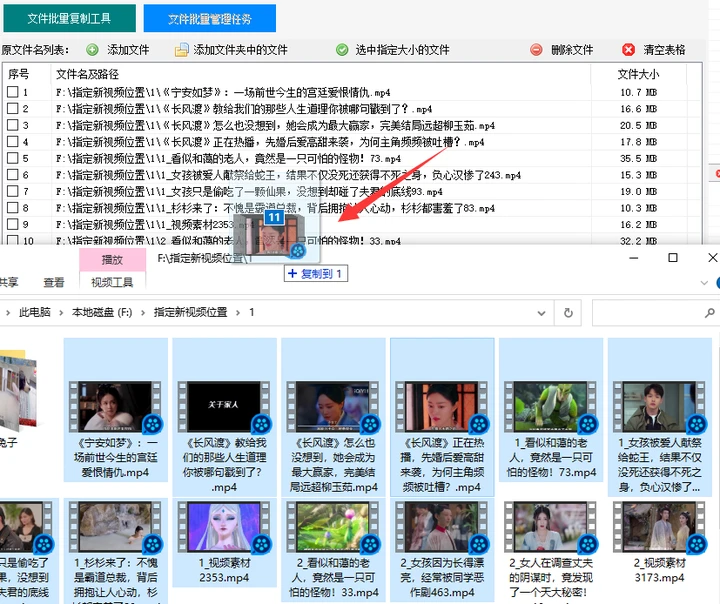Click the 序号 column header
Viewport: 720px width, 604px height.
tap(18, 74)
